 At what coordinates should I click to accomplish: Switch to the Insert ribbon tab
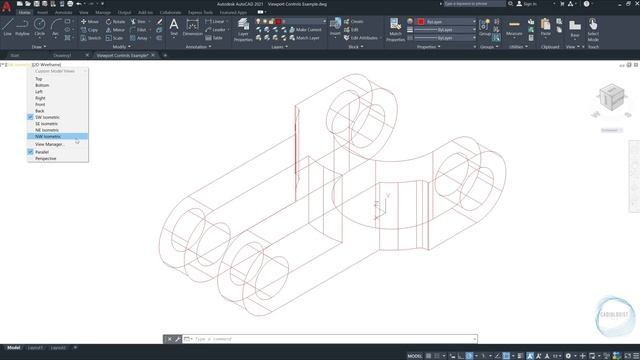(x=42, y=13)
